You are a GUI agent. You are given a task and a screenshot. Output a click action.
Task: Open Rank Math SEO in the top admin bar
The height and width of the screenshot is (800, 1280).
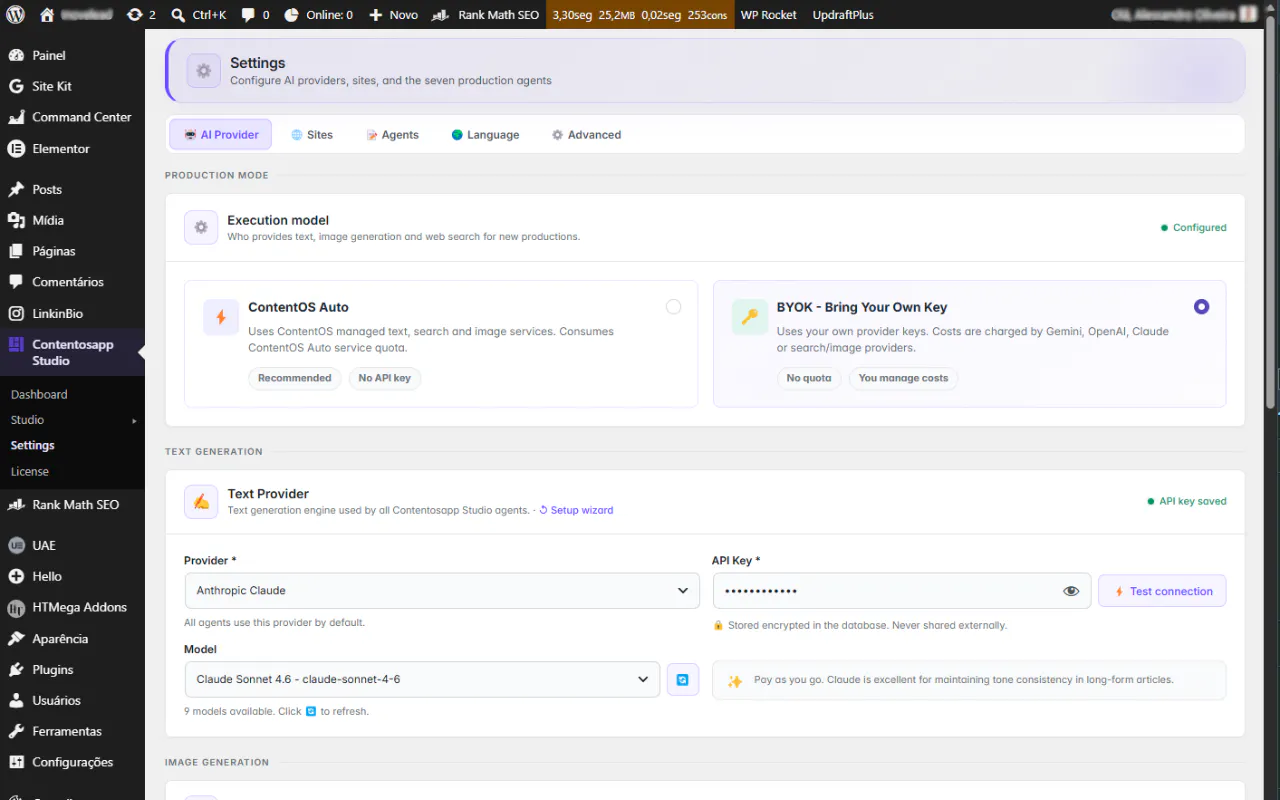[x=486, y=15]
